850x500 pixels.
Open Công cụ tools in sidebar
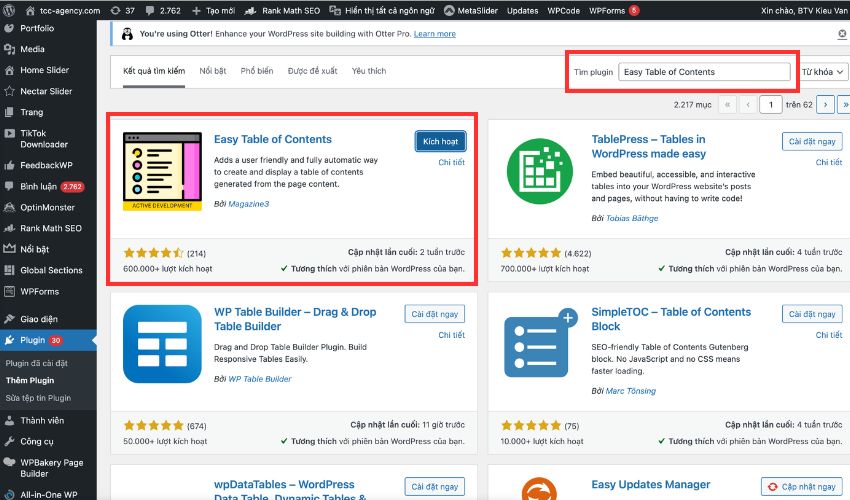37,441
